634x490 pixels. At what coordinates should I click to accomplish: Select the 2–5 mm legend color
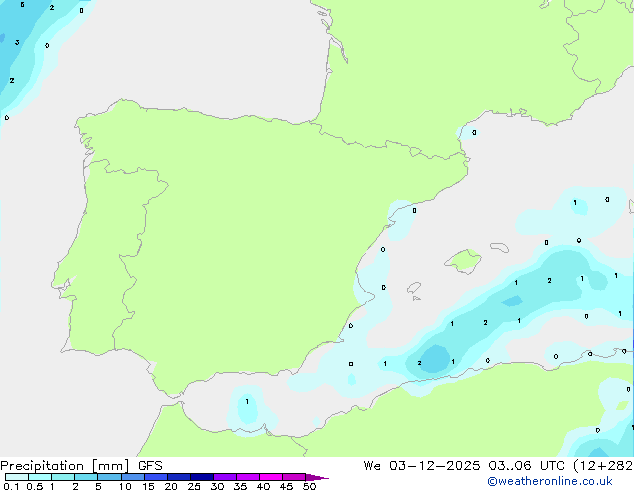(x=86, y=477)
